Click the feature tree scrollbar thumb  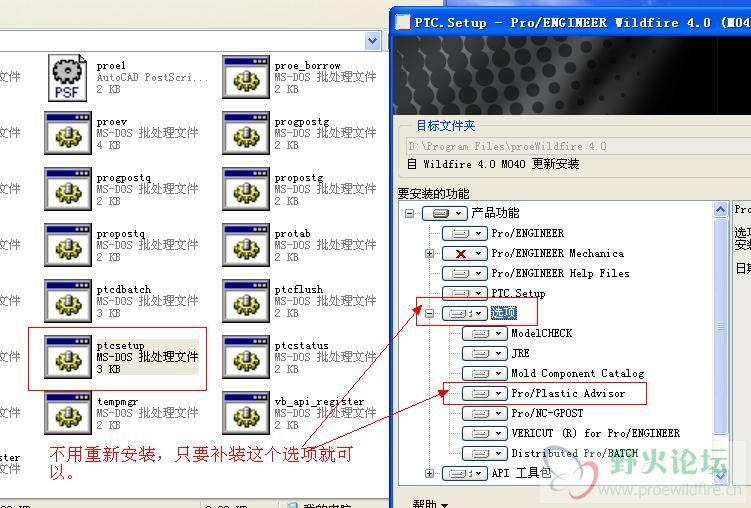(720, 326)
